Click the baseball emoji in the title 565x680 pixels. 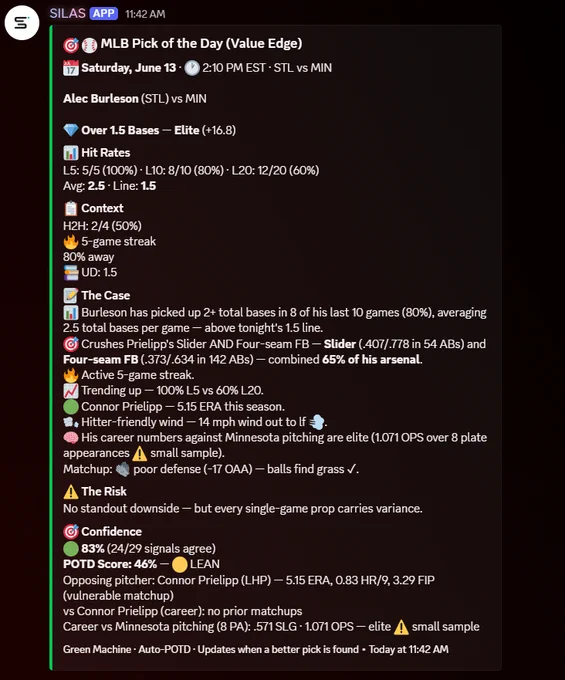point(89,45)
